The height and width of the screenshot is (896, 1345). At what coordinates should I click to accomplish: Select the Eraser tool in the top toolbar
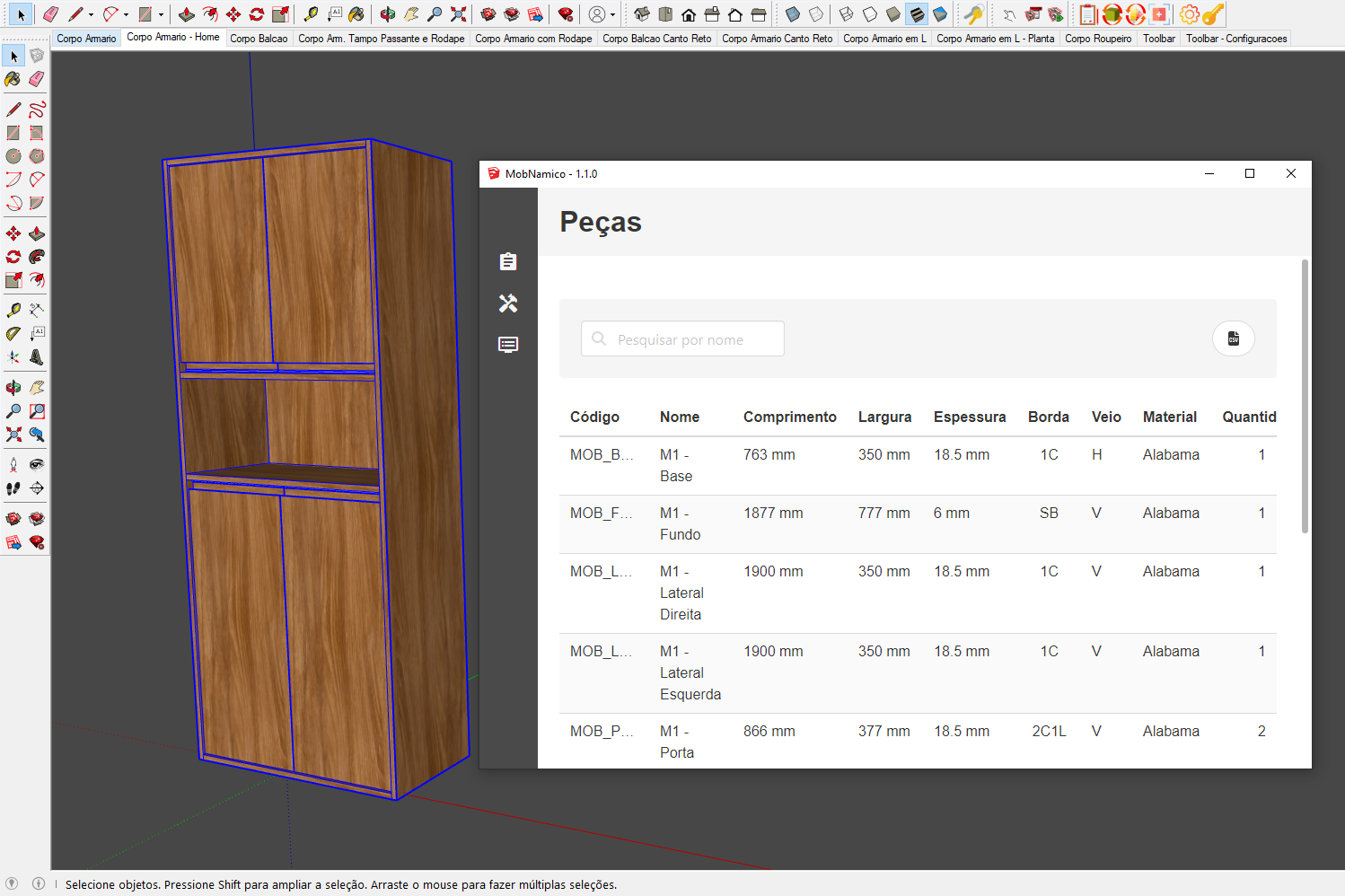click(x=50, y=14)
